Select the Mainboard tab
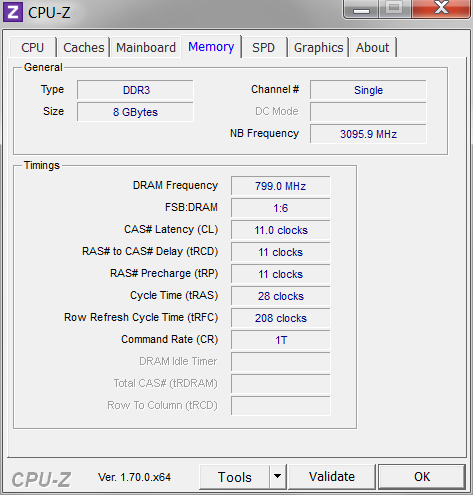Screen dimensions: 473x495 146,47
